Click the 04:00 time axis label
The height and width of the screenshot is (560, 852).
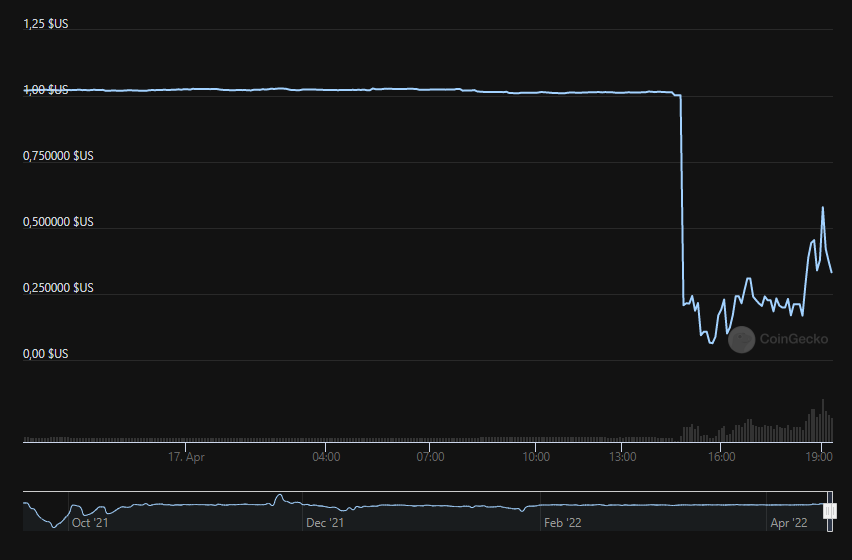[x=326, y=457]
